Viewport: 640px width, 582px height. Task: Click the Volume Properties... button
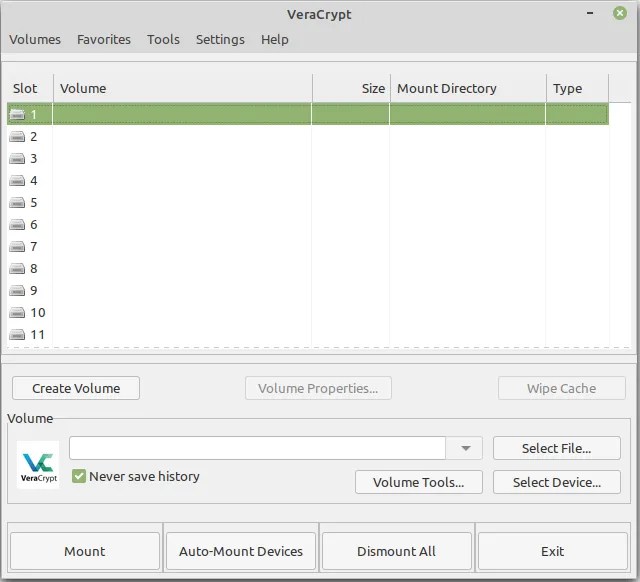pyautogui.click(x=318, y=388)
